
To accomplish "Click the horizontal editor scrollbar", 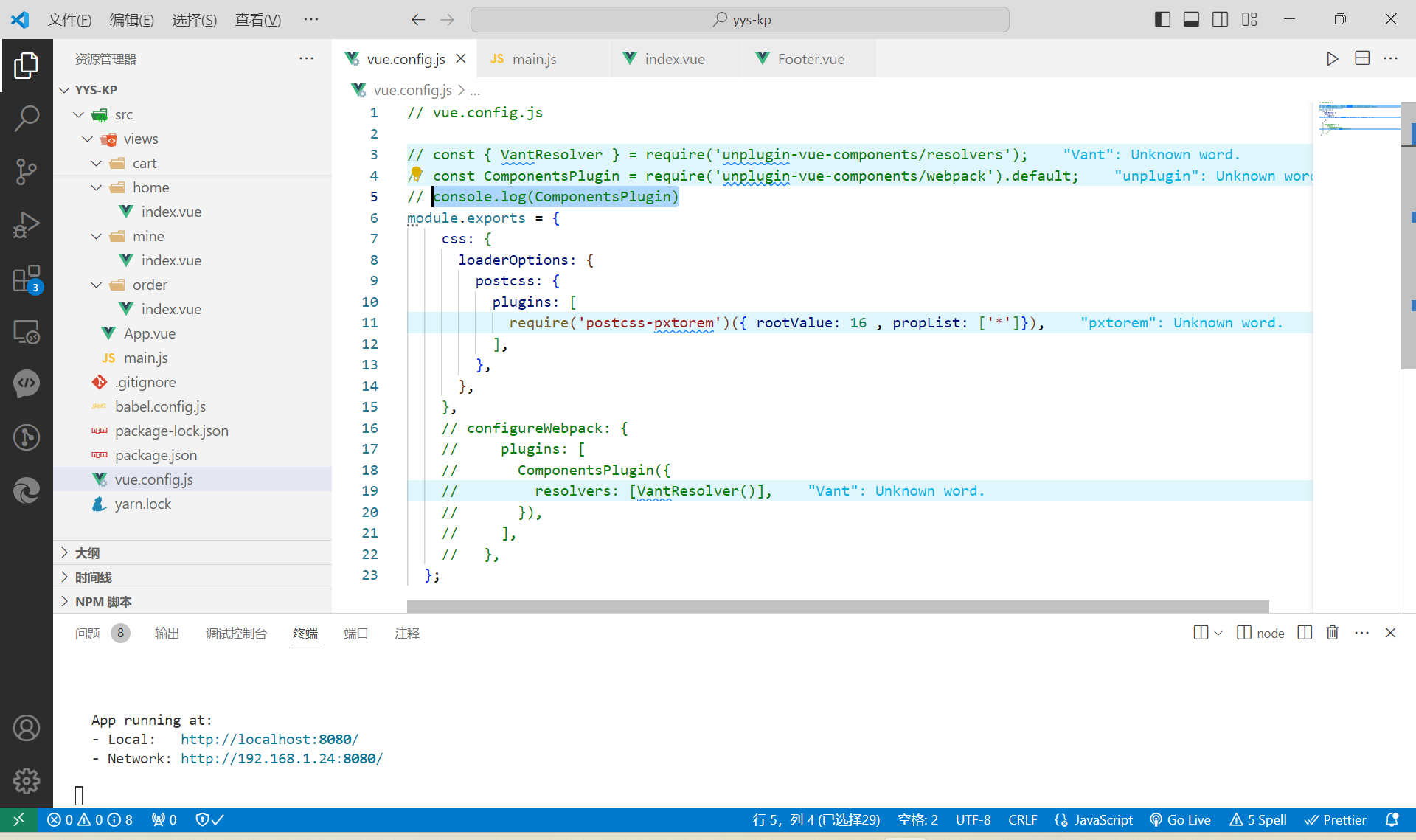I will pos(837,605).
